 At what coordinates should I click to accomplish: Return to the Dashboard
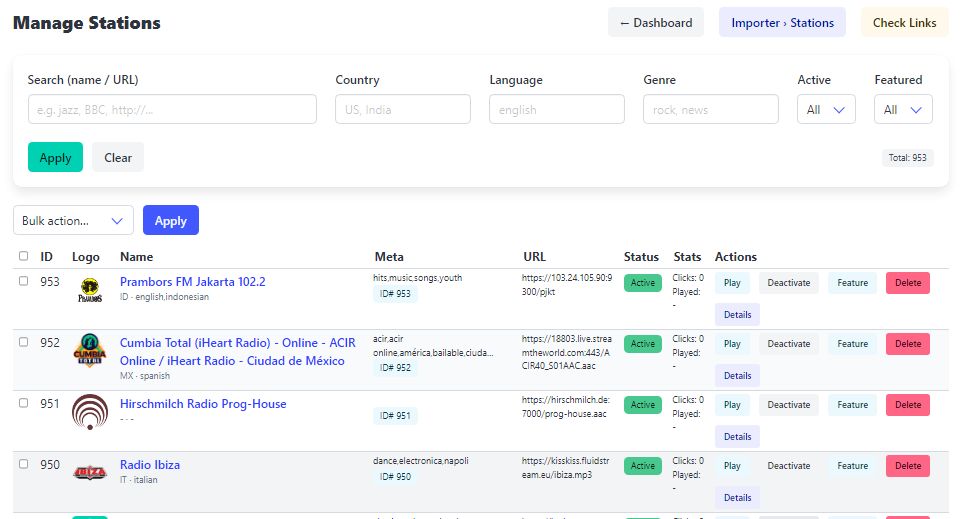pos(655,23)
